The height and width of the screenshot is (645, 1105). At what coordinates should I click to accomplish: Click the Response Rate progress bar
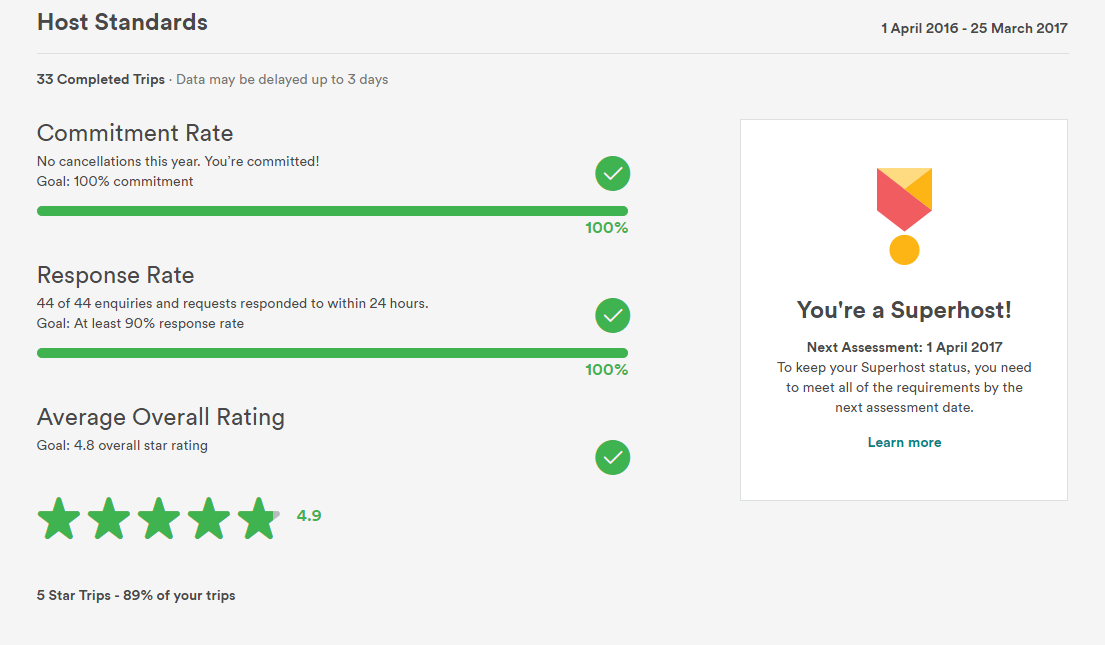point(332,353)
